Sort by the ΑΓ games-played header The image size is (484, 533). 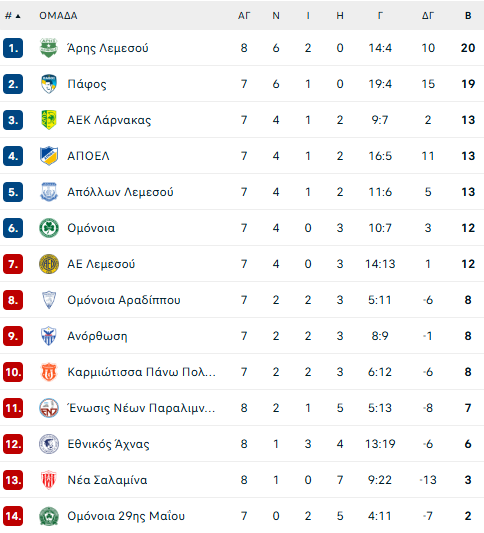pyautogui.click(x=244, y=16)
